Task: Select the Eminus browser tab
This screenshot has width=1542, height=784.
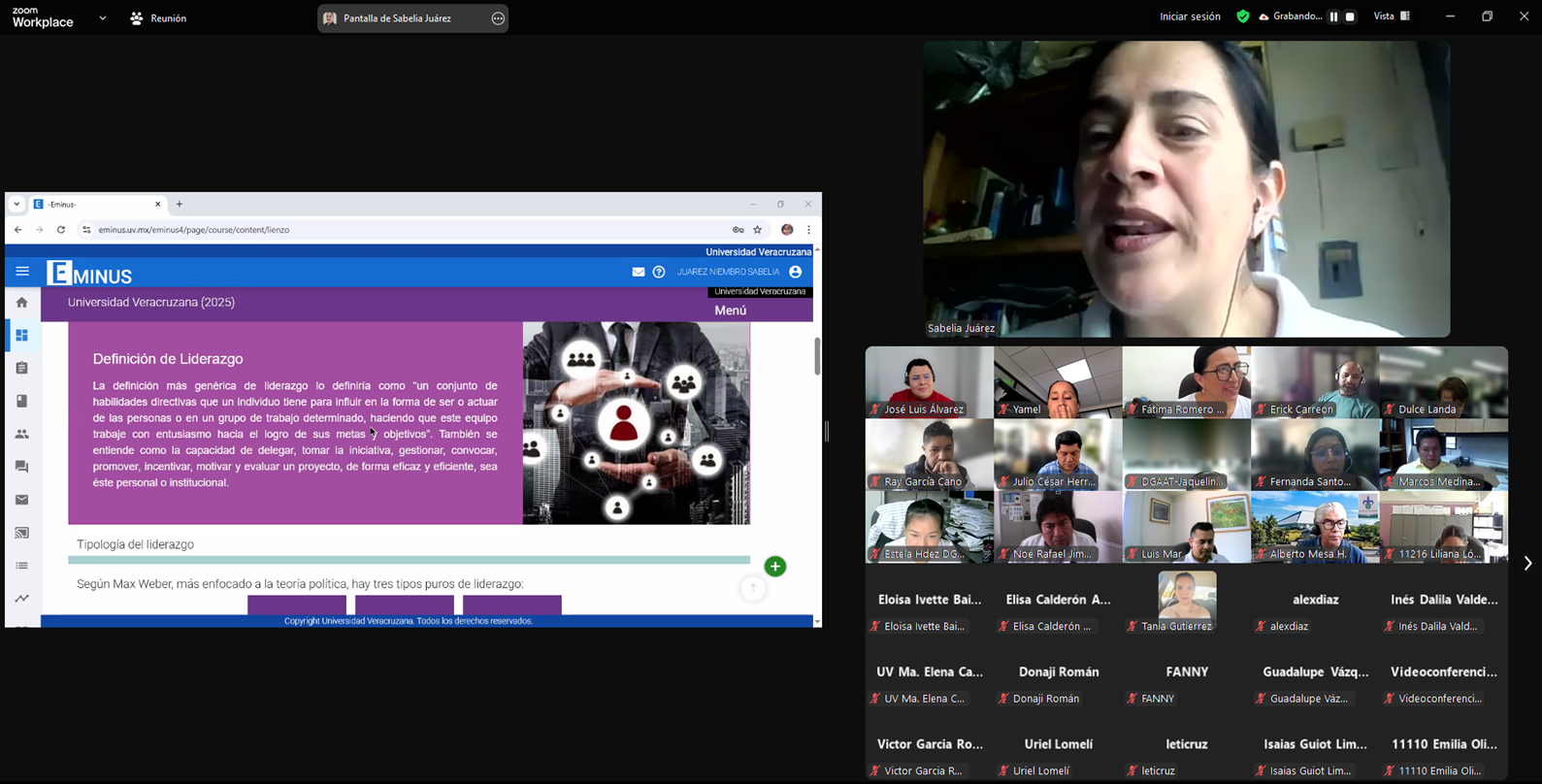Action: (x=95, y=205)
